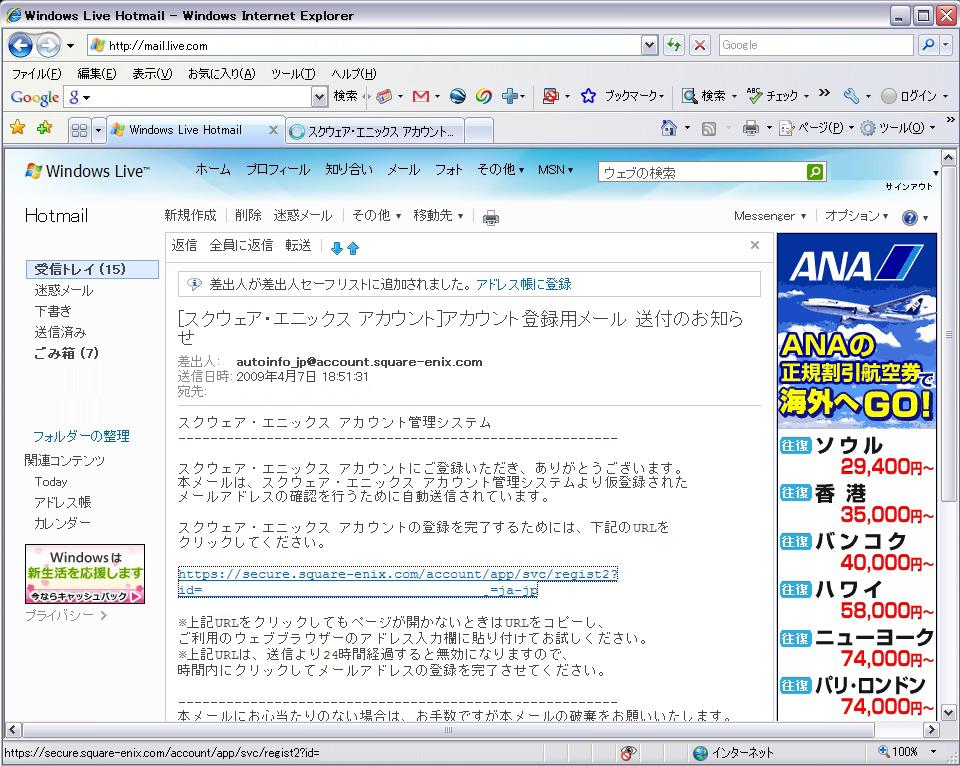This screenshot has height=766, width=960.
Task: Open Quick Tabs view icon
Action: tap(79, 130)
